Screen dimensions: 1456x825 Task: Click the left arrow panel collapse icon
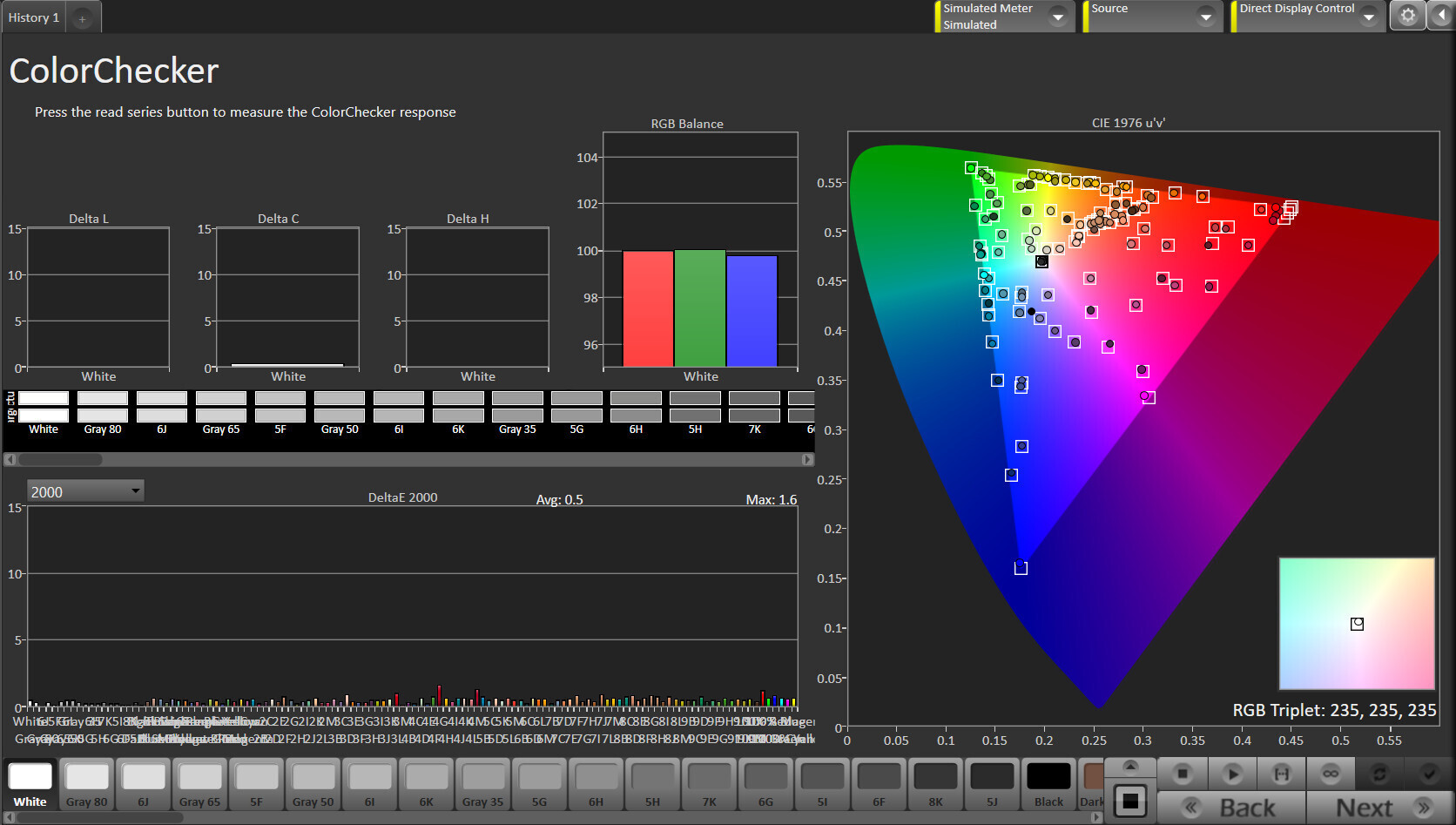click(1441, 16)
